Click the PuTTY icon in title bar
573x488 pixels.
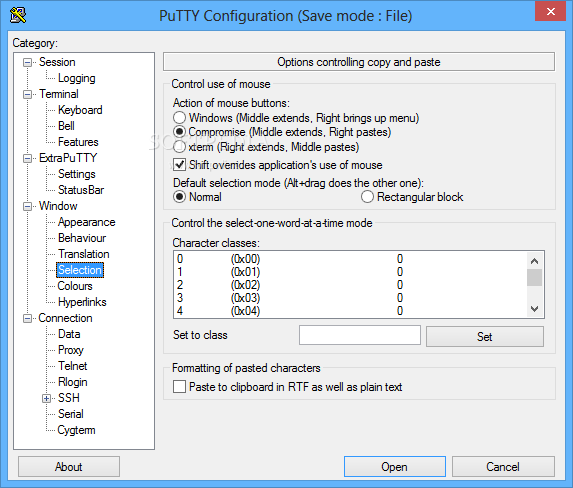18,15
